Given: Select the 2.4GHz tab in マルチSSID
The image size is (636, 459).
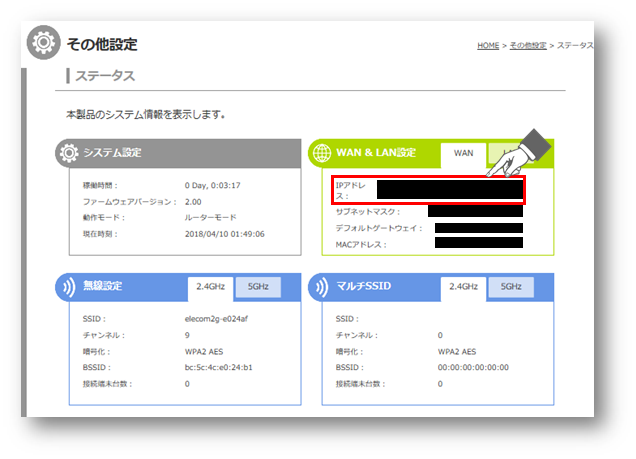Looking at the screenshot, I should [x=463, y=287].
